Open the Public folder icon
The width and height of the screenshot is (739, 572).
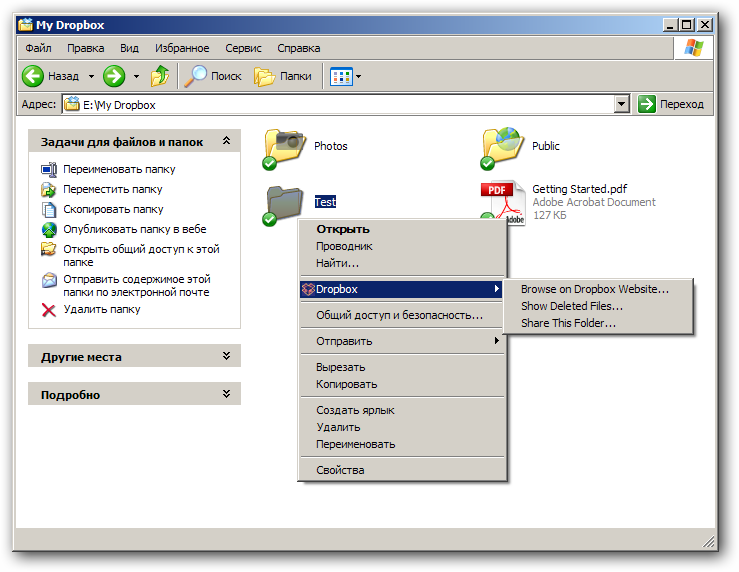click(502, 148)
